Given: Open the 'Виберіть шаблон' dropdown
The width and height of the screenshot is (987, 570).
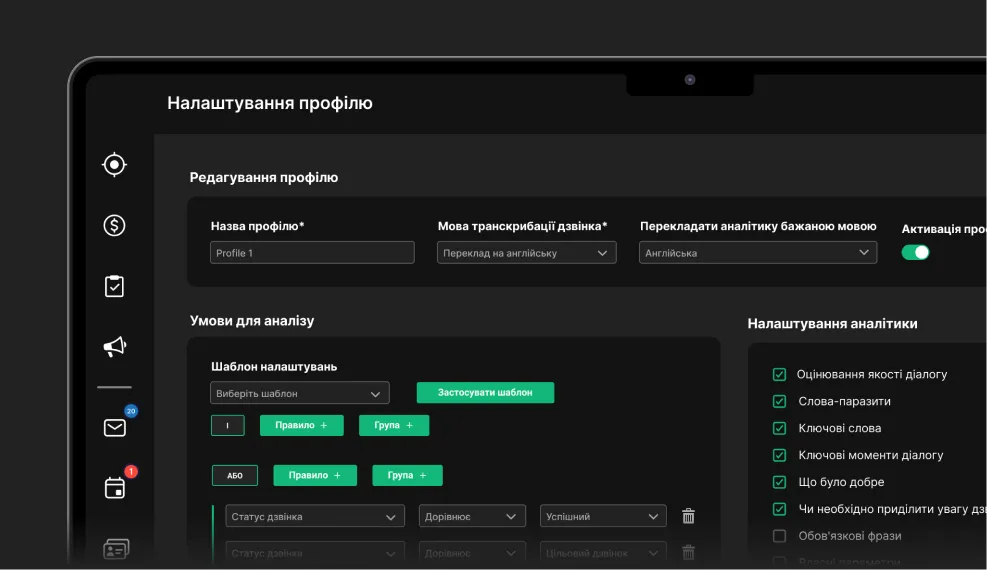Looking at the screenshot, I should 299,393.
